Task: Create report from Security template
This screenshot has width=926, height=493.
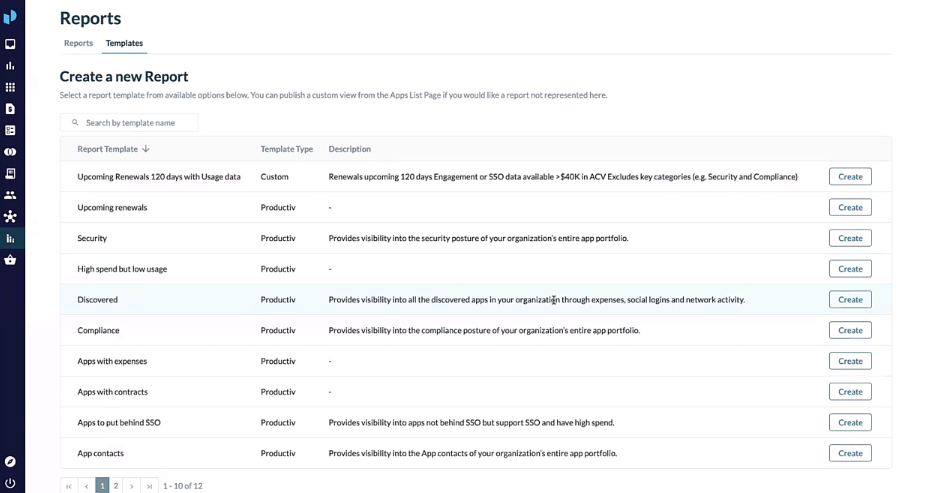Action: pyautogui.click(x=850, y=238)
